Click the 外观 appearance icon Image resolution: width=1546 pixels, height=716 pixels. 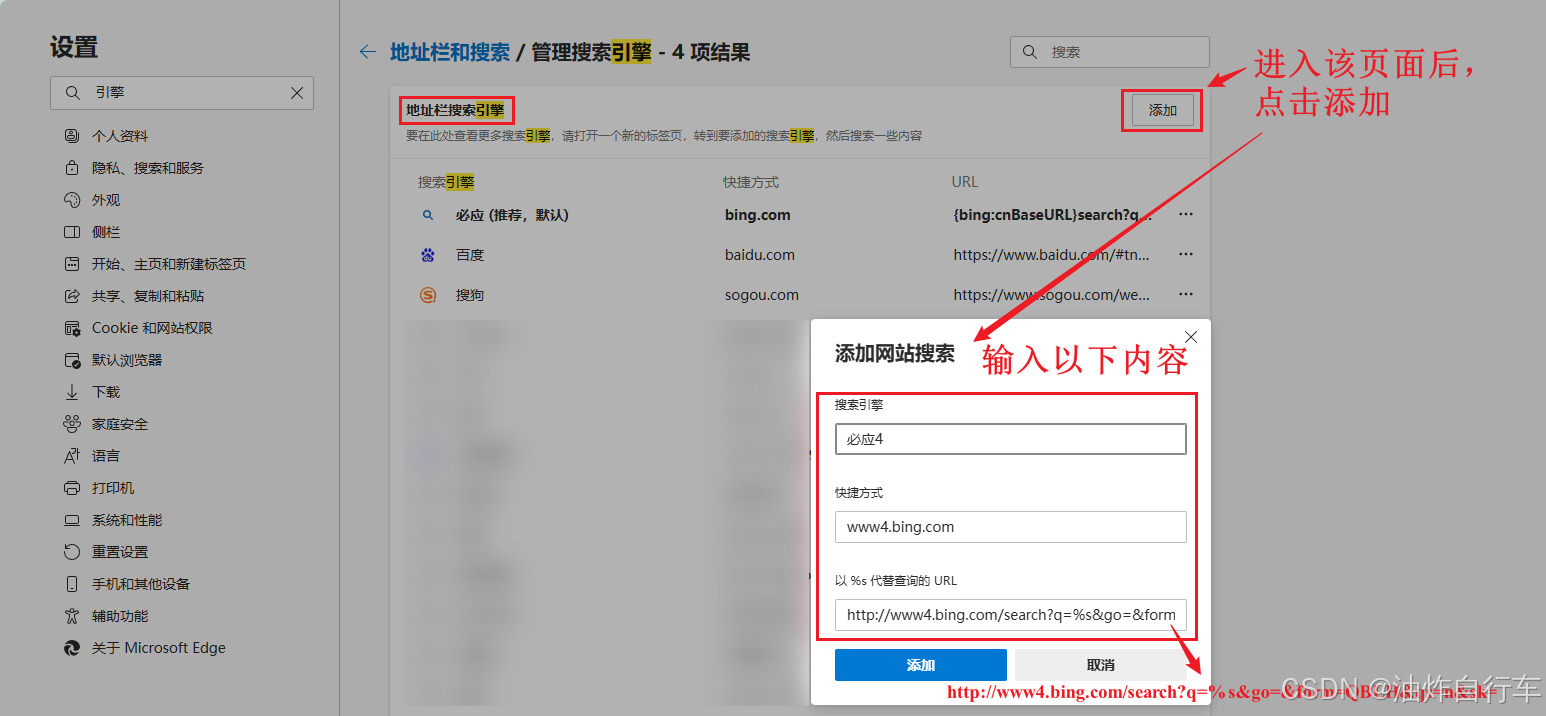[x=72, y=200]
